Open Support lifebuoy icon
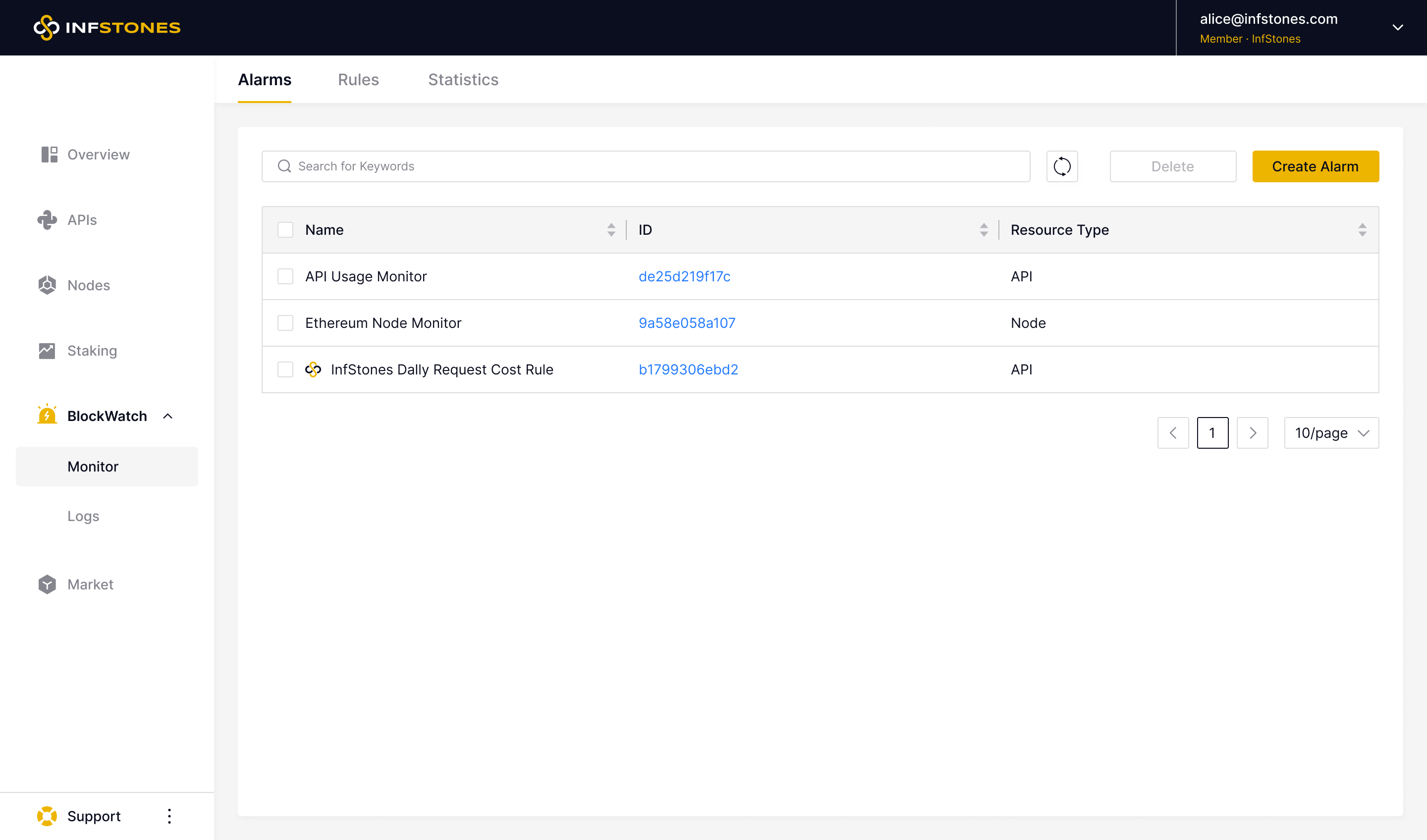 (x=47, y=816)
